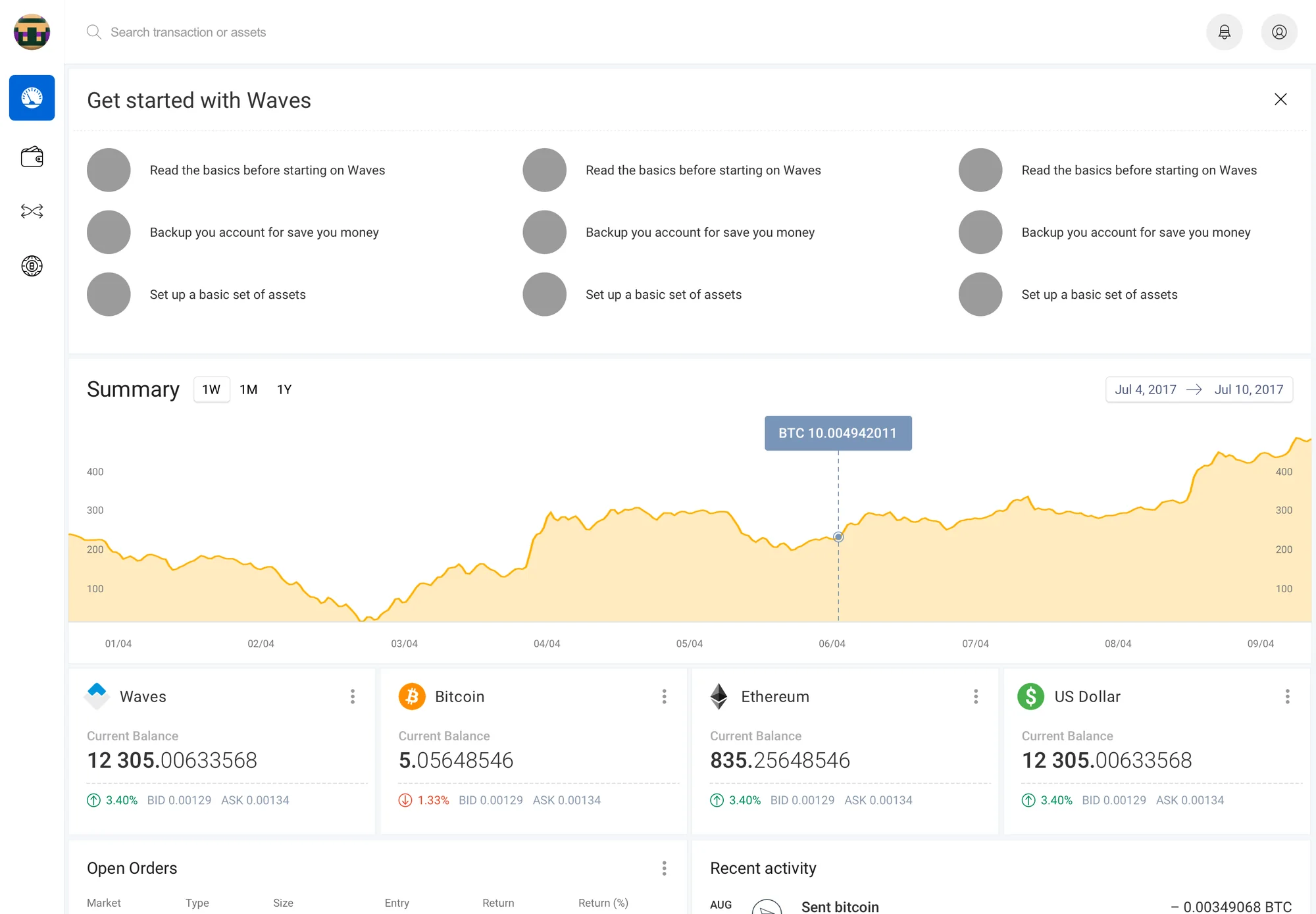Click the Entry column header
The height and width of the screenshot is (914, 1316).
click(397, 903)
